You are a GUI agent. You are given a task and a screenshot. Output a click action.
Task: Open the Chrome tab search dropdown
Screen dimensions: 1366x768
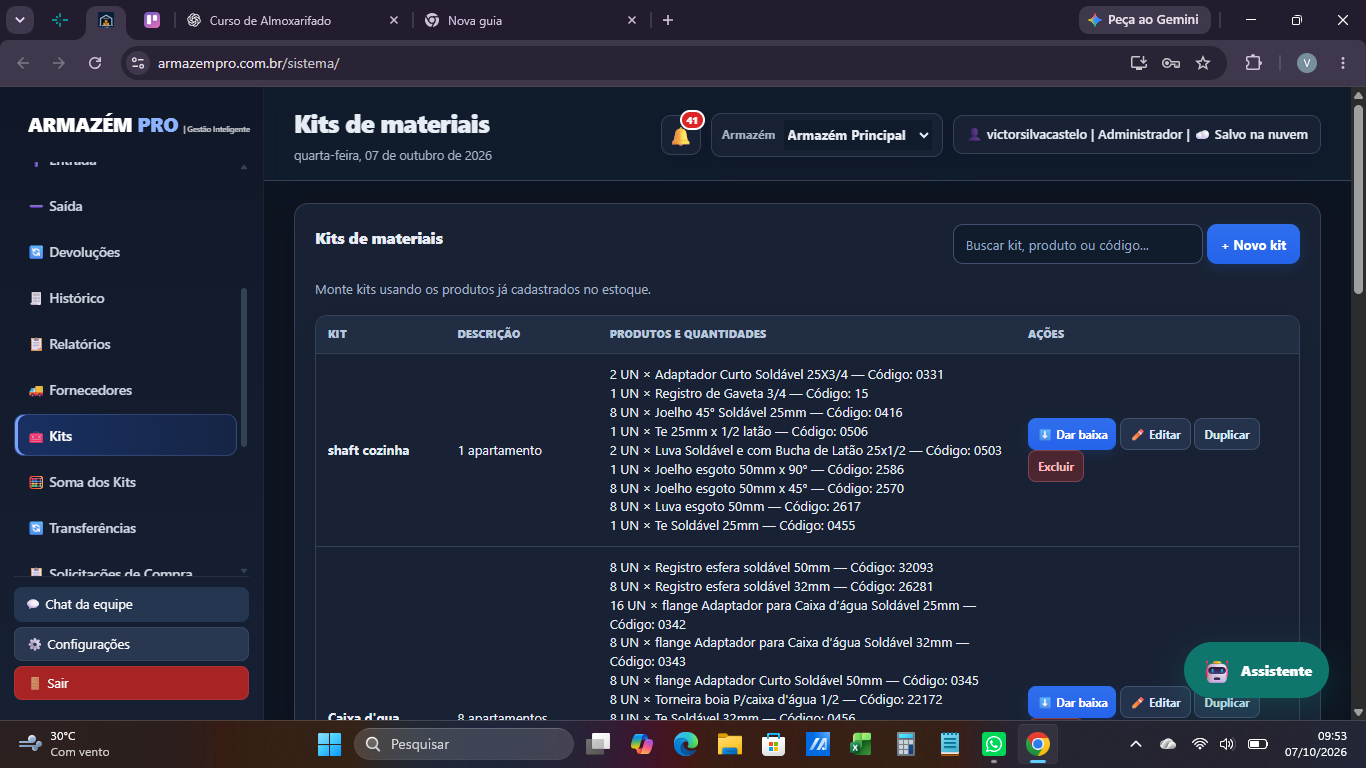coord(20,20)
